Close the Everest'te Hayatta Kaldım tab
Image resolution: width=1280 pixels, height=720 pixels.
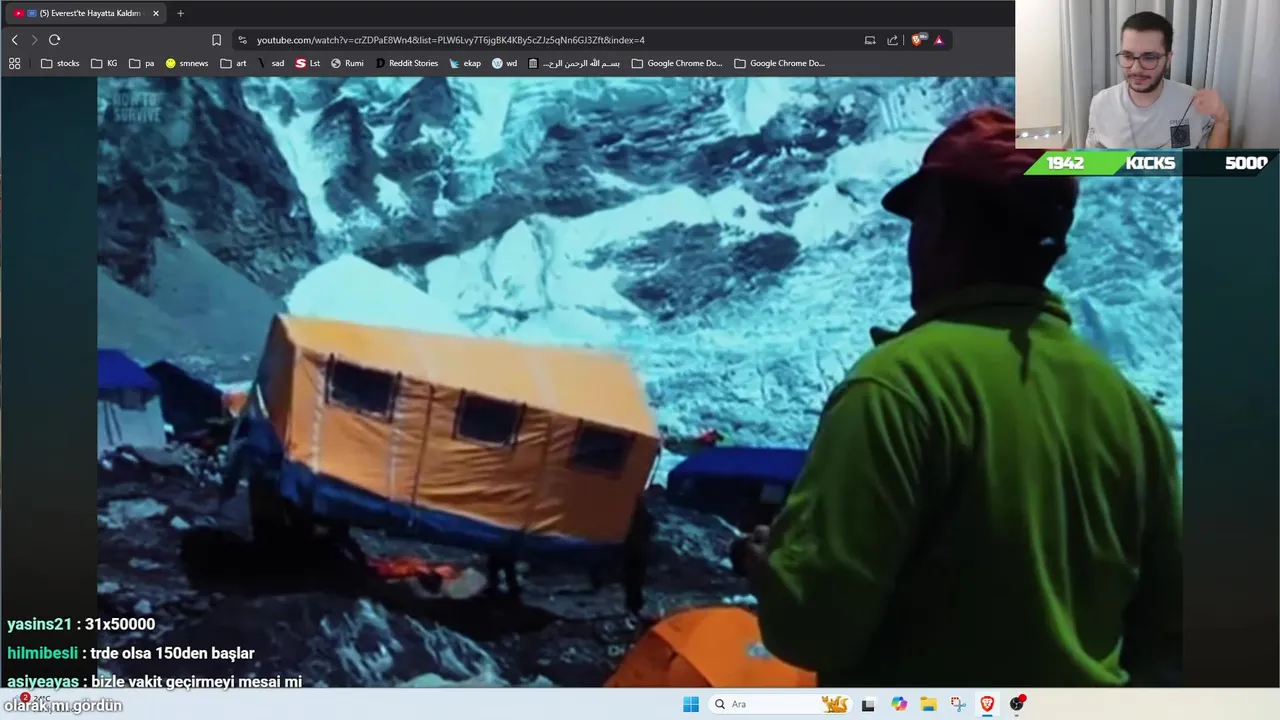click(x=155, y=13)
